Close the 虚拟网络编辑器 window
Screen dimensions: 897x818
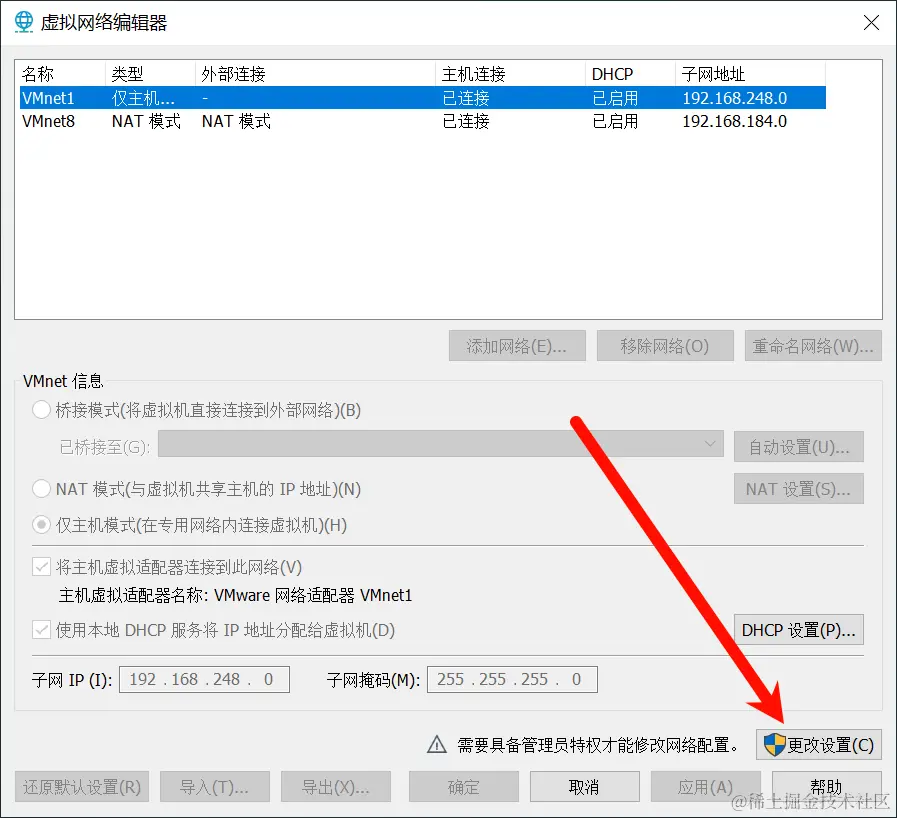[871, 22]
